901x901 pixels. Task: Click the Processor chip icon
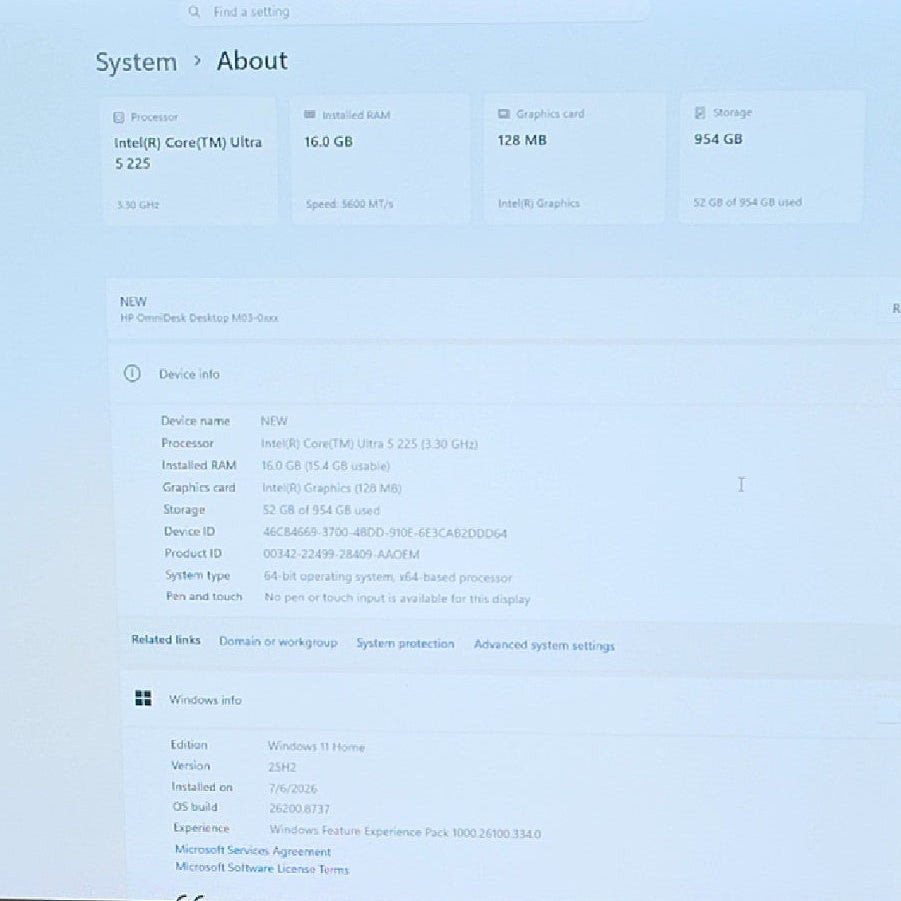[119, 117]
